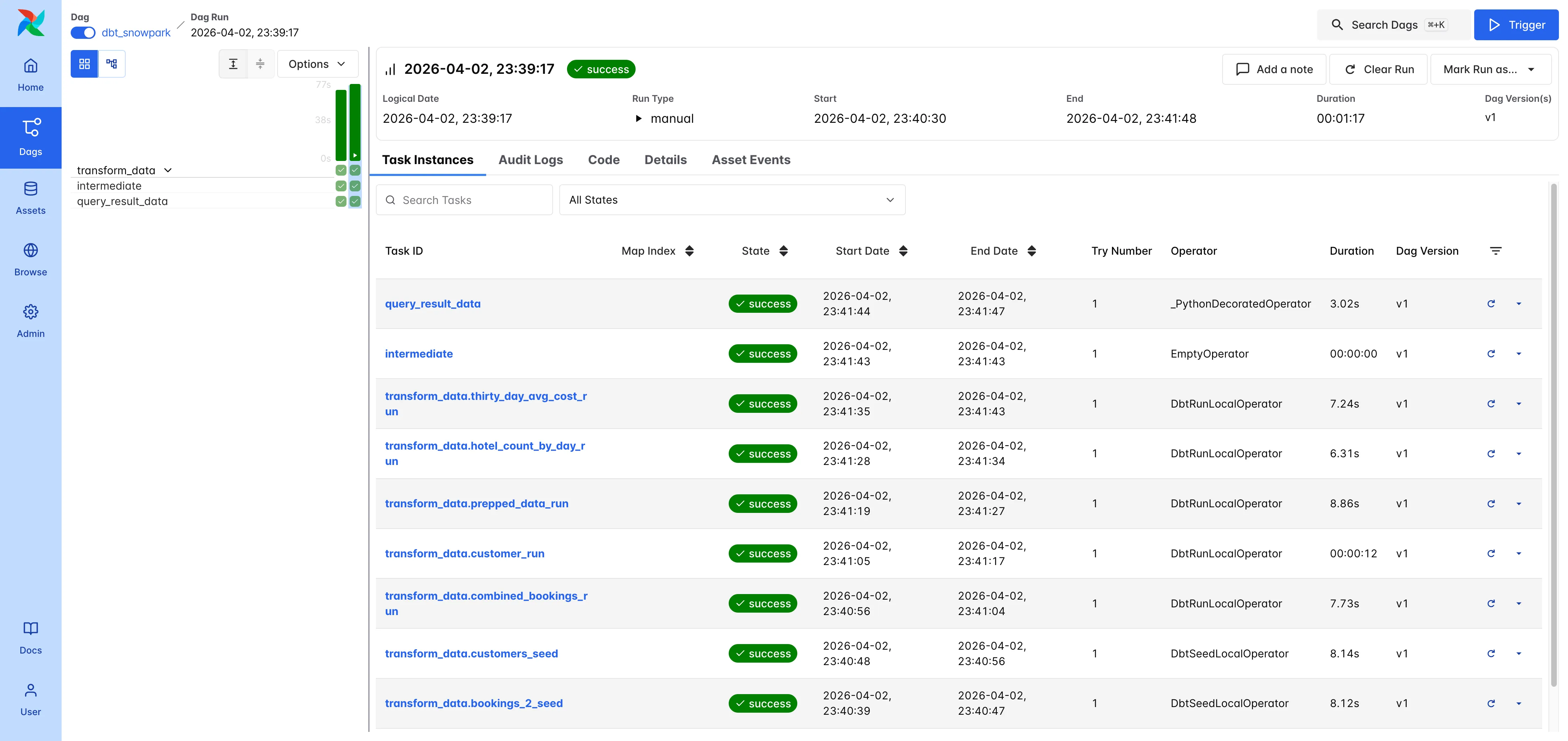
Task: Sort by State column
Action: point(783,250)
